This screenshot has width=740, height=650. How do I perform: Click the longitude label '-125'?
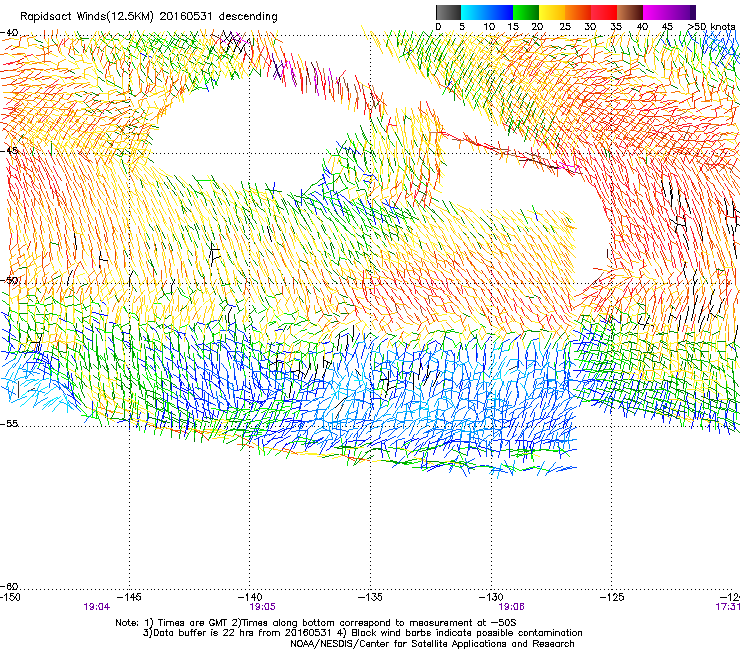612,597
